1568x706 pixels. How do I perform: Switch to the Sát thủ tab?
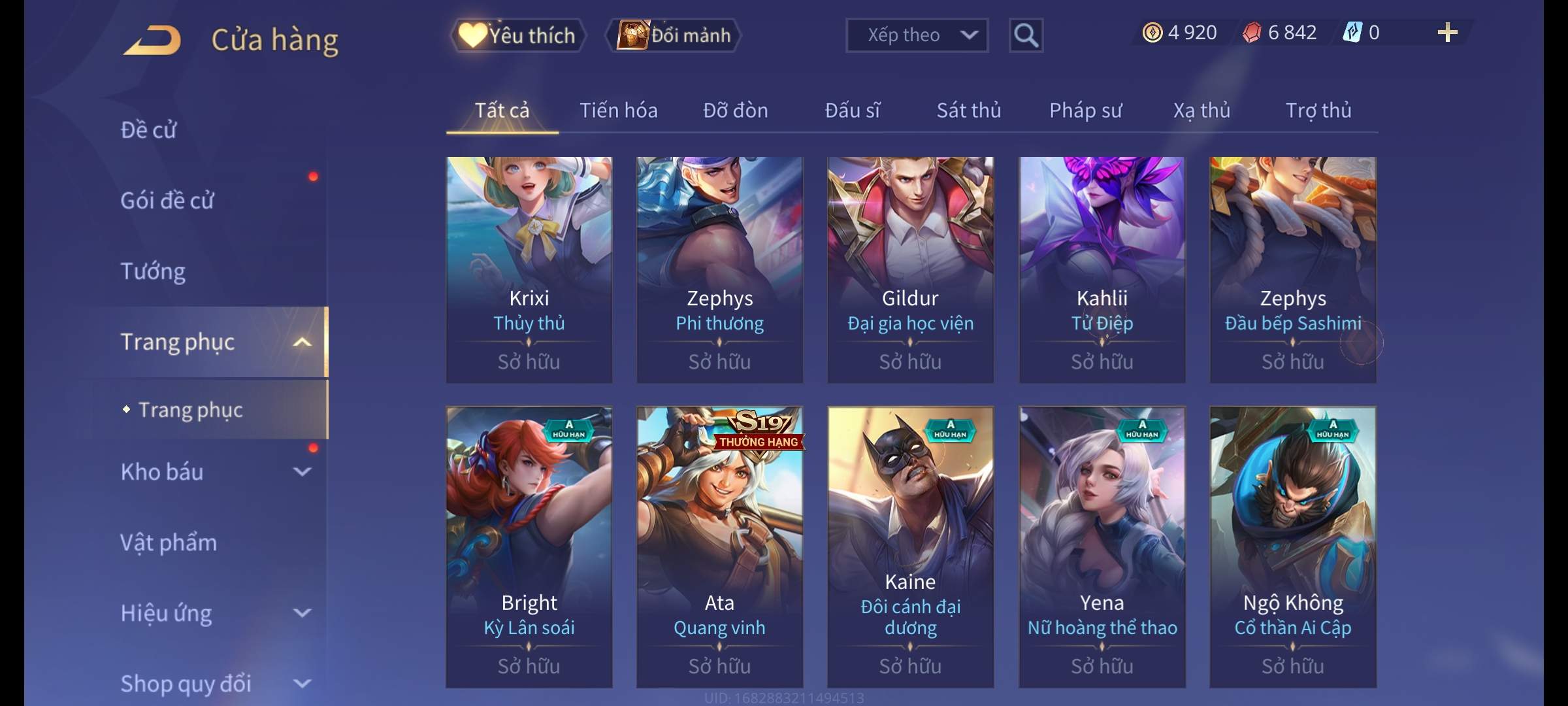click(969, 110)
